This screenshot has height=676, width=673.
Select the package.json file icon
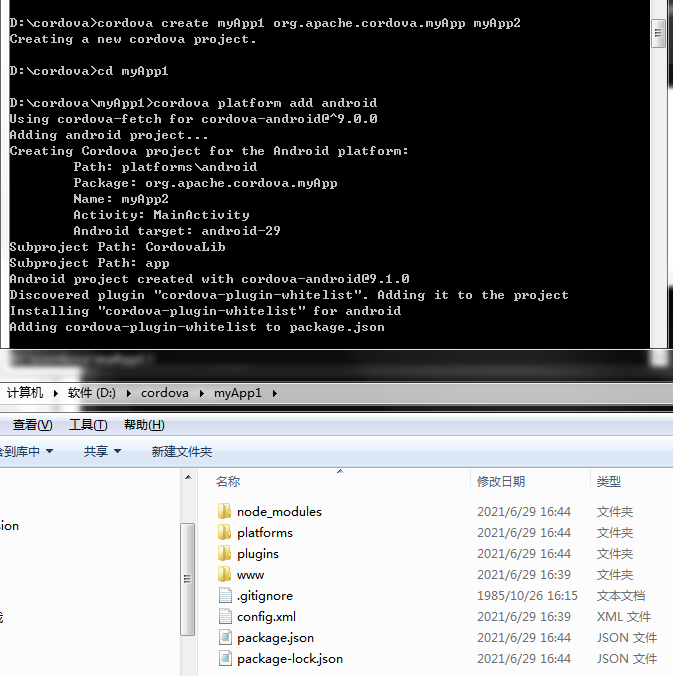pos(225,637)
